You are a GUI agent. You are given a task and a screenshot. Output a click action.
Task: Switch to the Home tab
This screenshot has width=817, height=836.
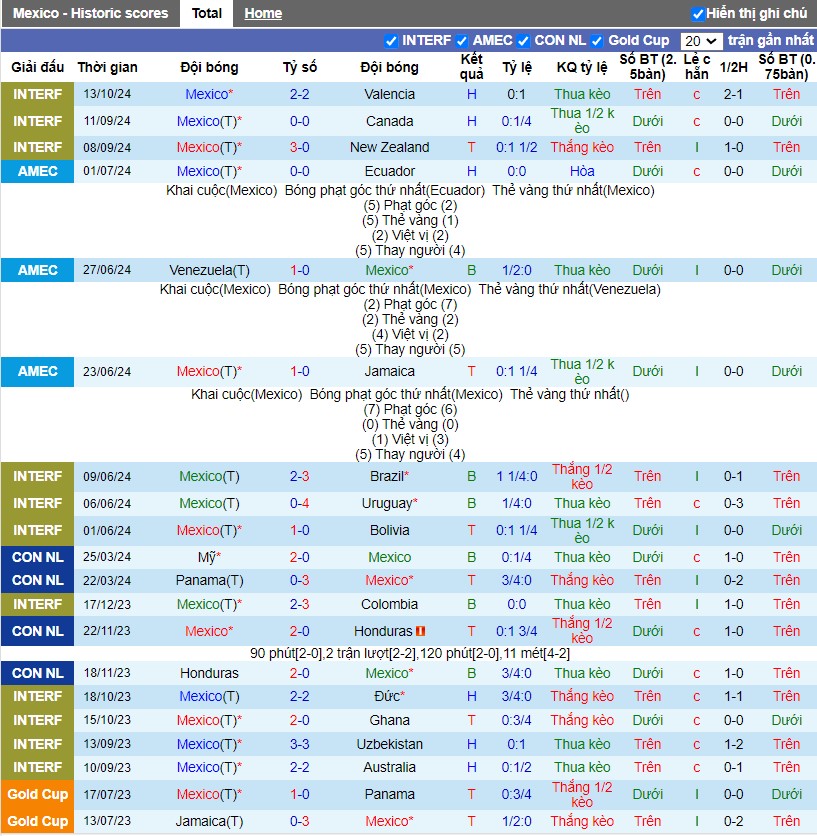pyautogui.click(x=263, y=13)
